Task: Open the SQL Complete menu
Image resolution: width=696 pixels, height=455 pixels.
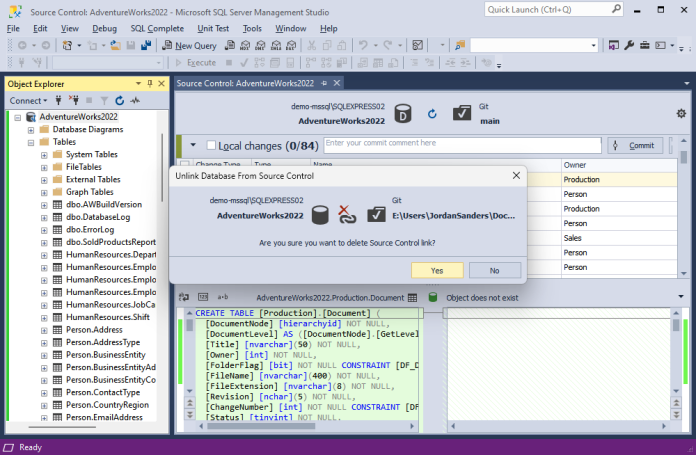Action: [156, 29]
